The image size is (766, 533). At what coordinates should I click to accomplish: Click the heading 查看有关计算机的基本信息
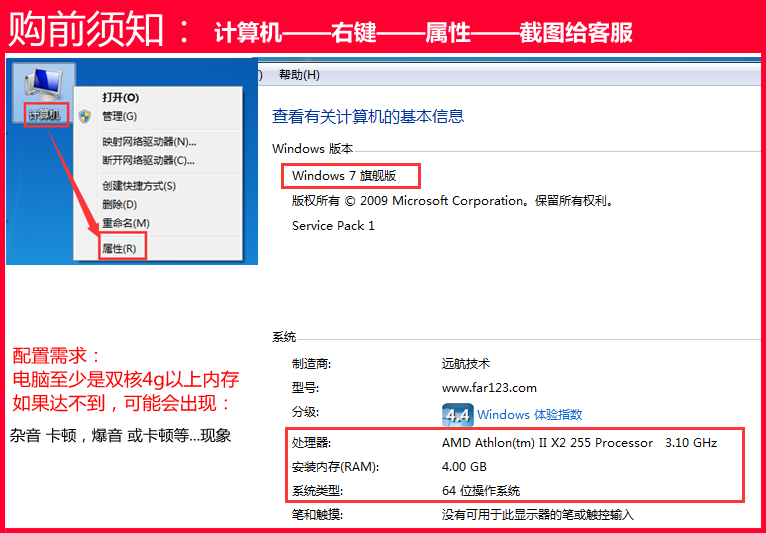coord(368,117)
